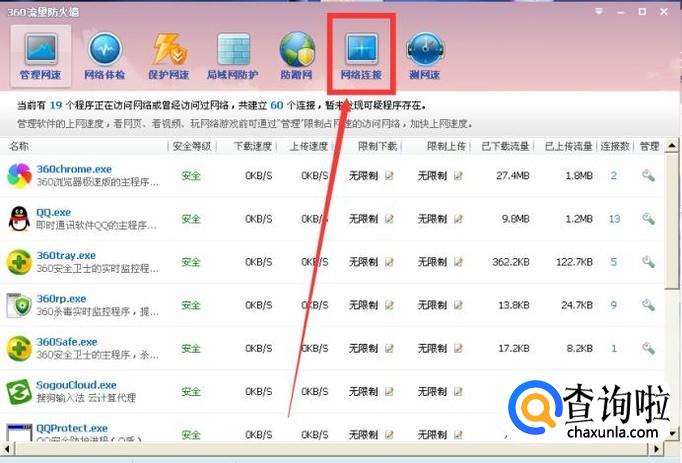This screenshot has width=682, height=463.
Task: Open the 360tray.exe program link
Action: [66, 255]
